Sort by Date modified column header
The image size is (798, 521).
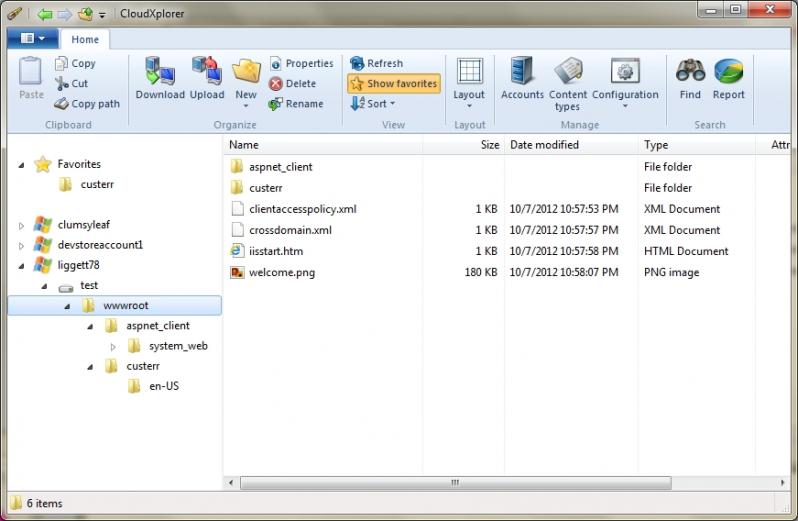pos(571,145)
